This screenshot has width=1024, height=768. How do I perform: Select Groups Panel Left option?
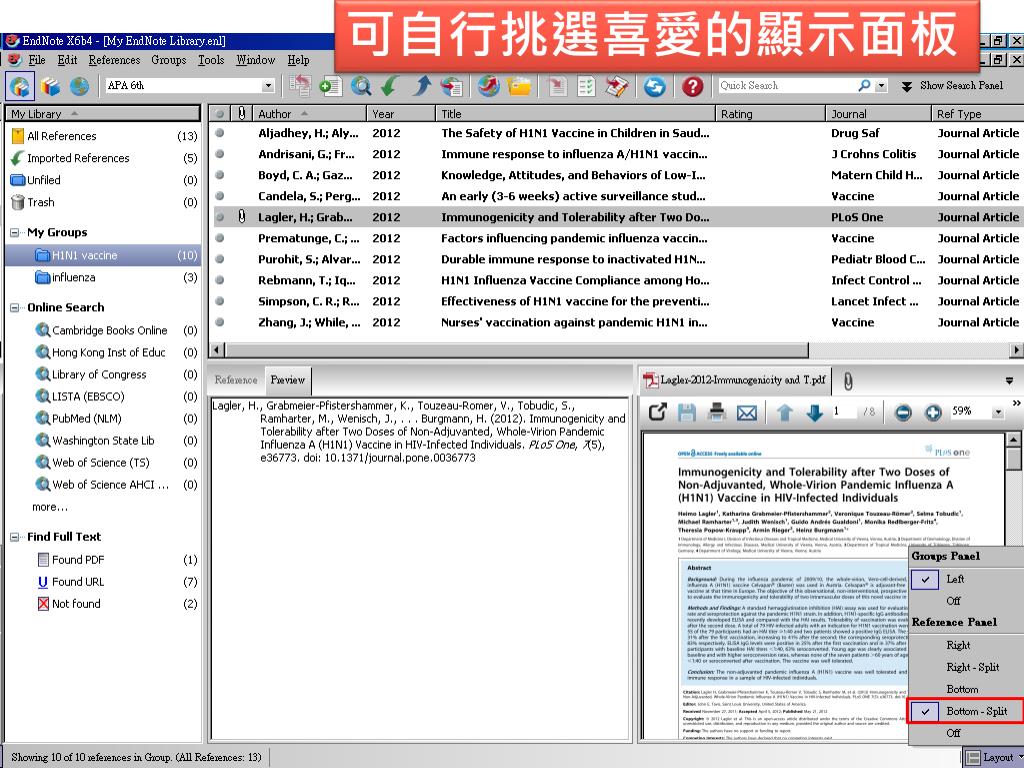click(x=967, y=579)
